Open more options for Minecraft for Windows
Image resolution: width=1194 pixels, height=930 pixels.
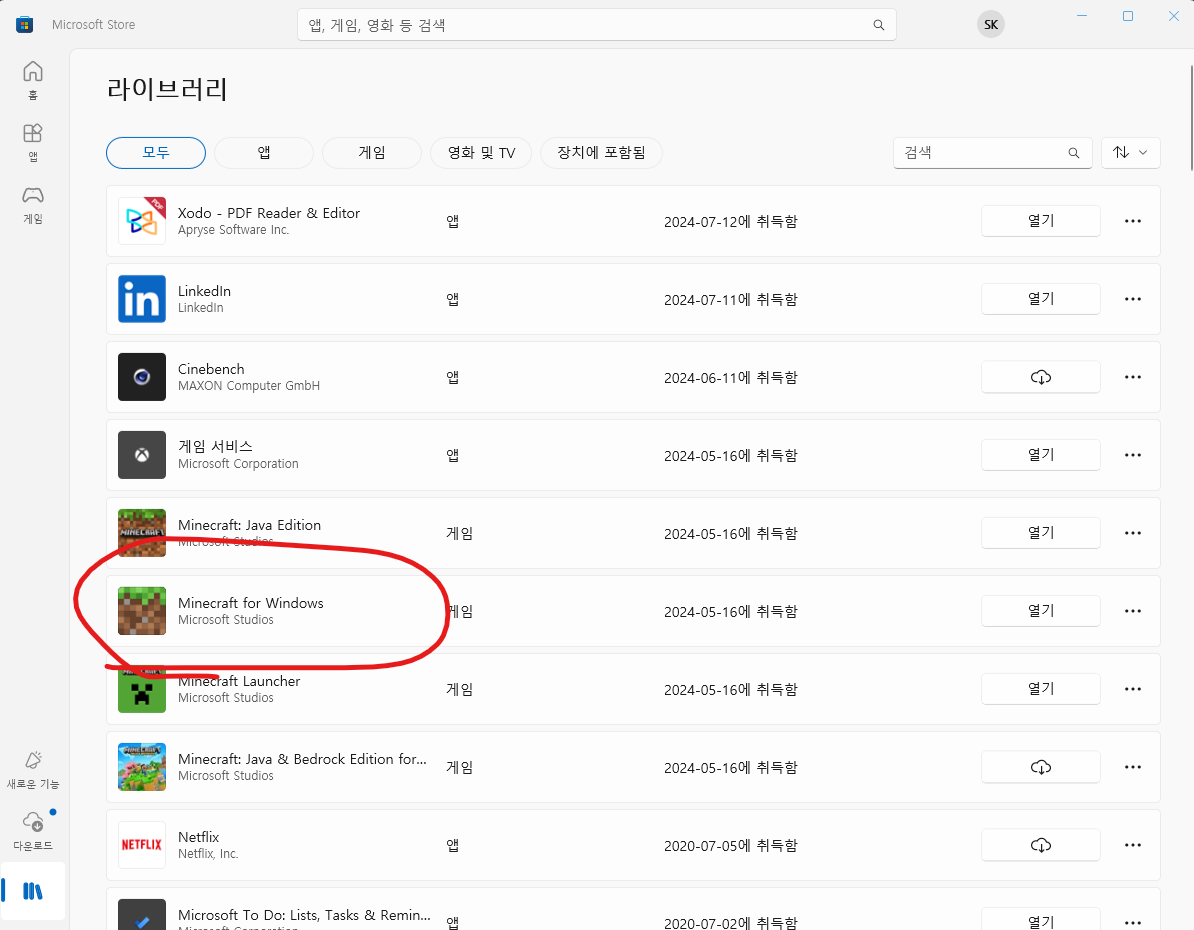point(1132,611)
